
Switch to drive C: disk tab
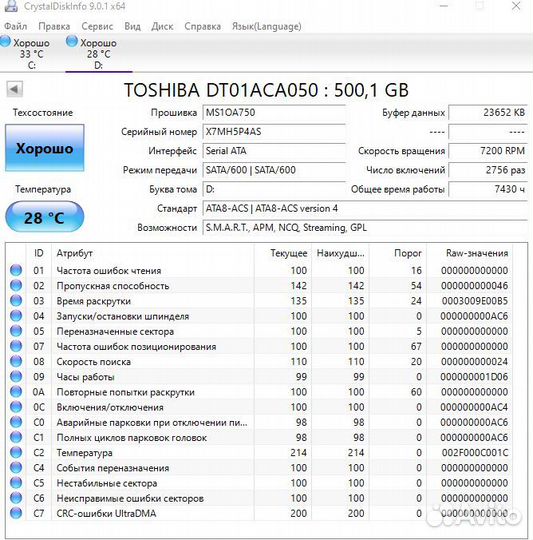tap(31, 53)
